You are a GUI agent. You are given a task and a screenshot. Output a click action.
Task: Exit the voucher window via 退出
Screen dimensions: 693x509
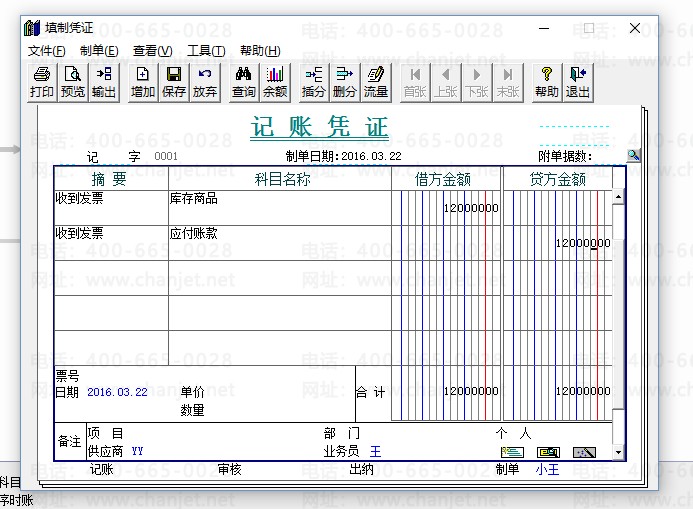(x=578, y=82)
